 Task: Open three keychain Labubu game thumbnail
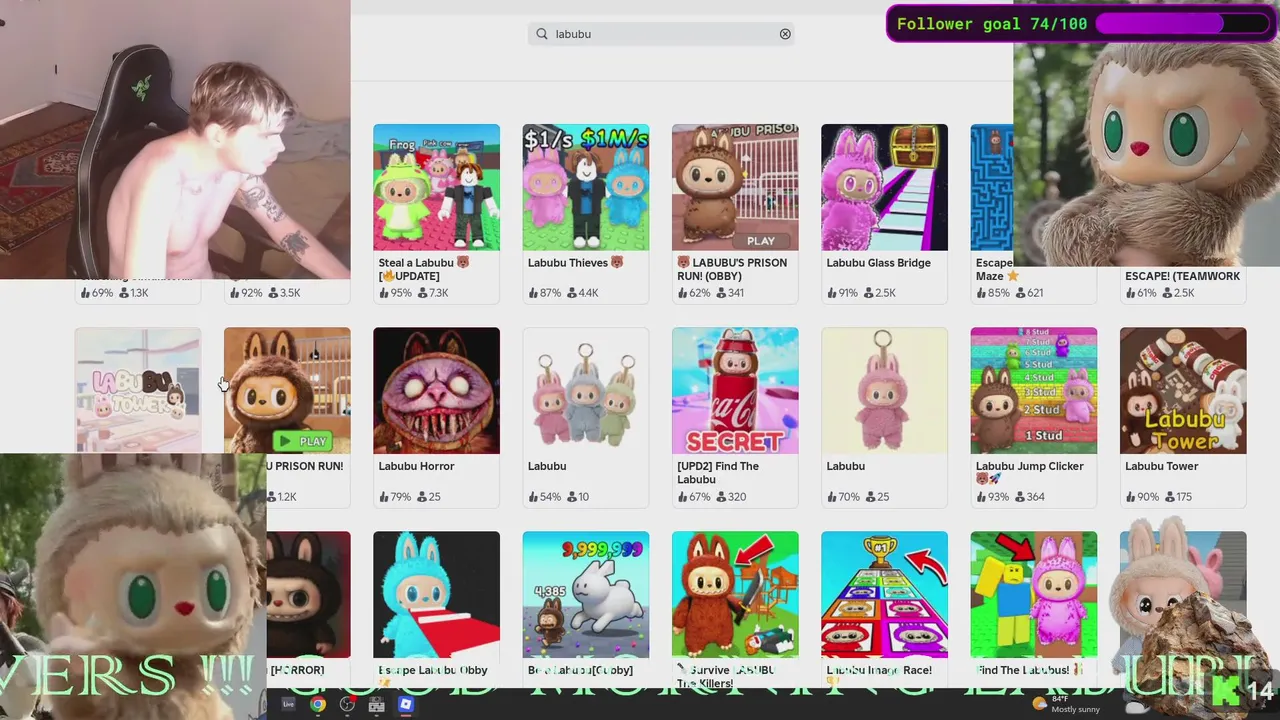(x=585, y=390)
